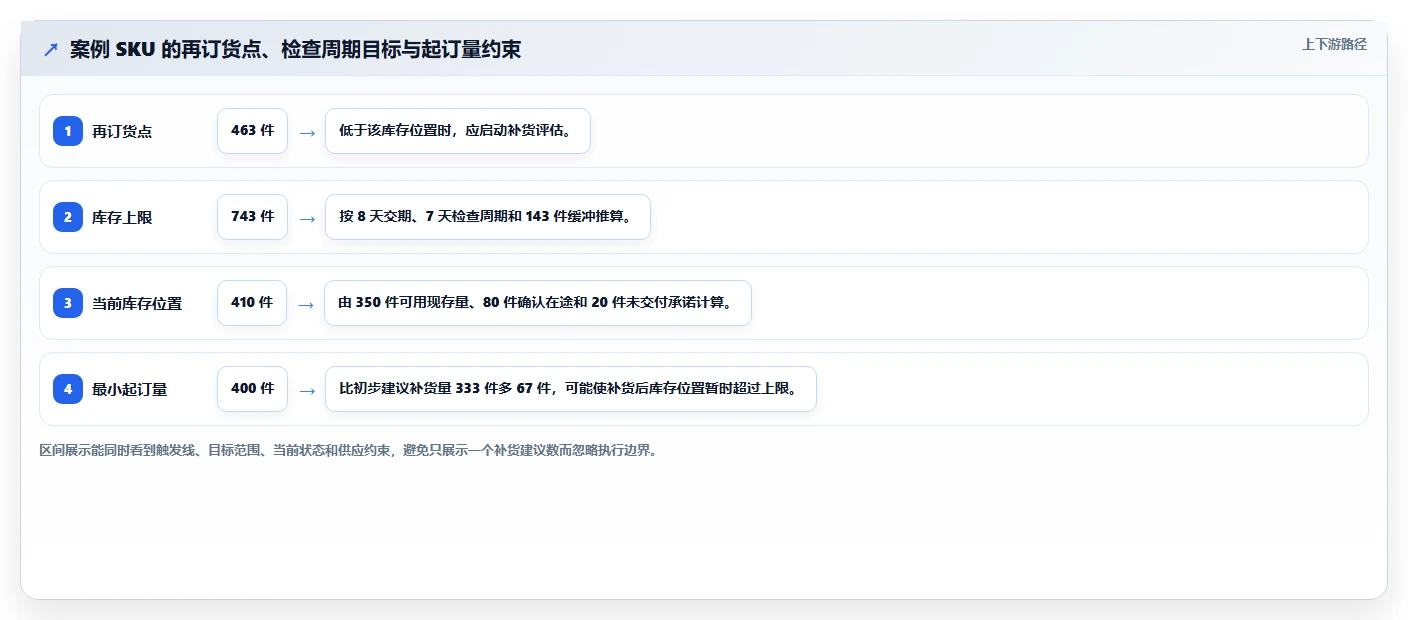Click the footer text starting 区间展示能同时看到
The image size is (1408, 620).
[x=347, y=450]
